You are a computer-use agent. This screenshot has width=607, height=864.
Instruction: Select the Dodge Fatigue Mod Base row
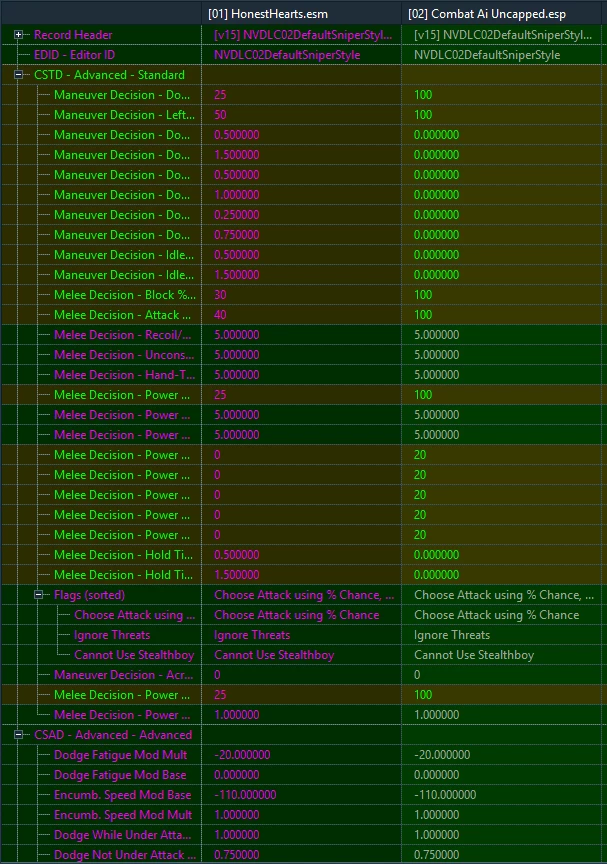click(304, 775)
